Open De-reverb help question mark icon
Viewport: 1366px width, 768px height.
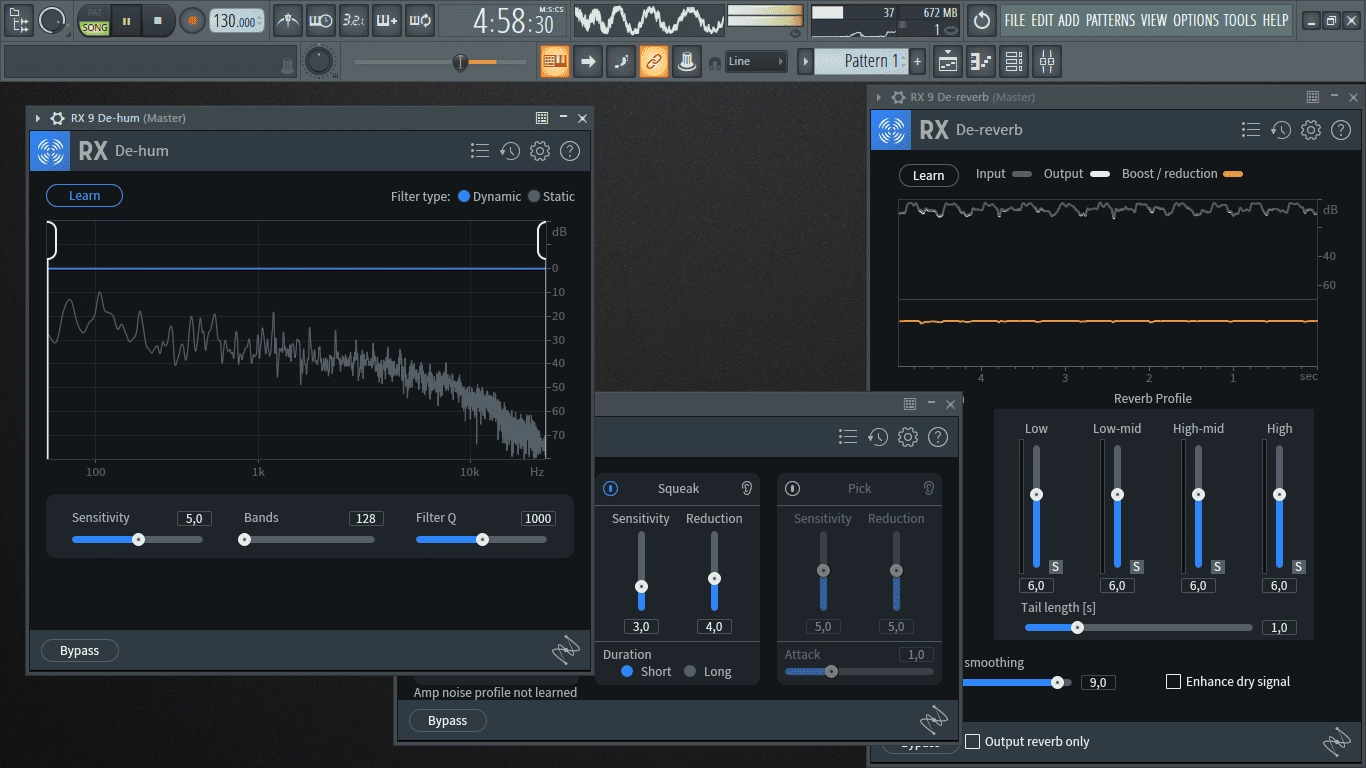[1341, 130]
